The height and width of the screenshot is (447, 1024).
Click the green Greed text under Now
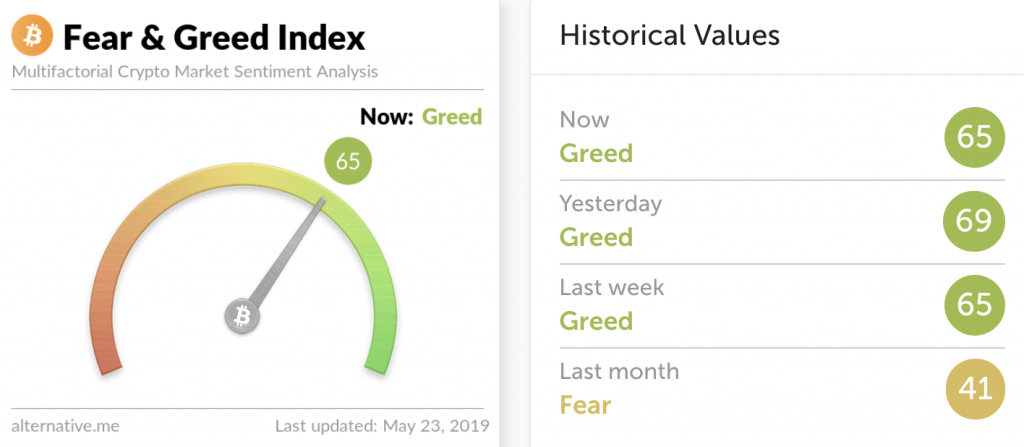pyautogui.click(x=596, y=153)
